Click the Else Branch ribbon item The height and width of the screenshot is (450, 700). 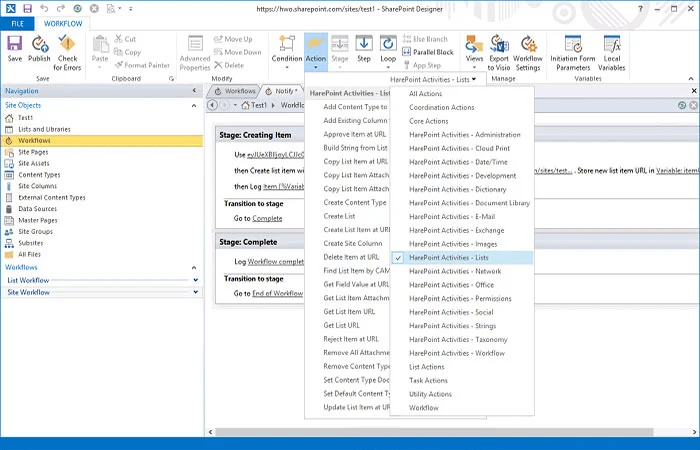pos(425,39)
